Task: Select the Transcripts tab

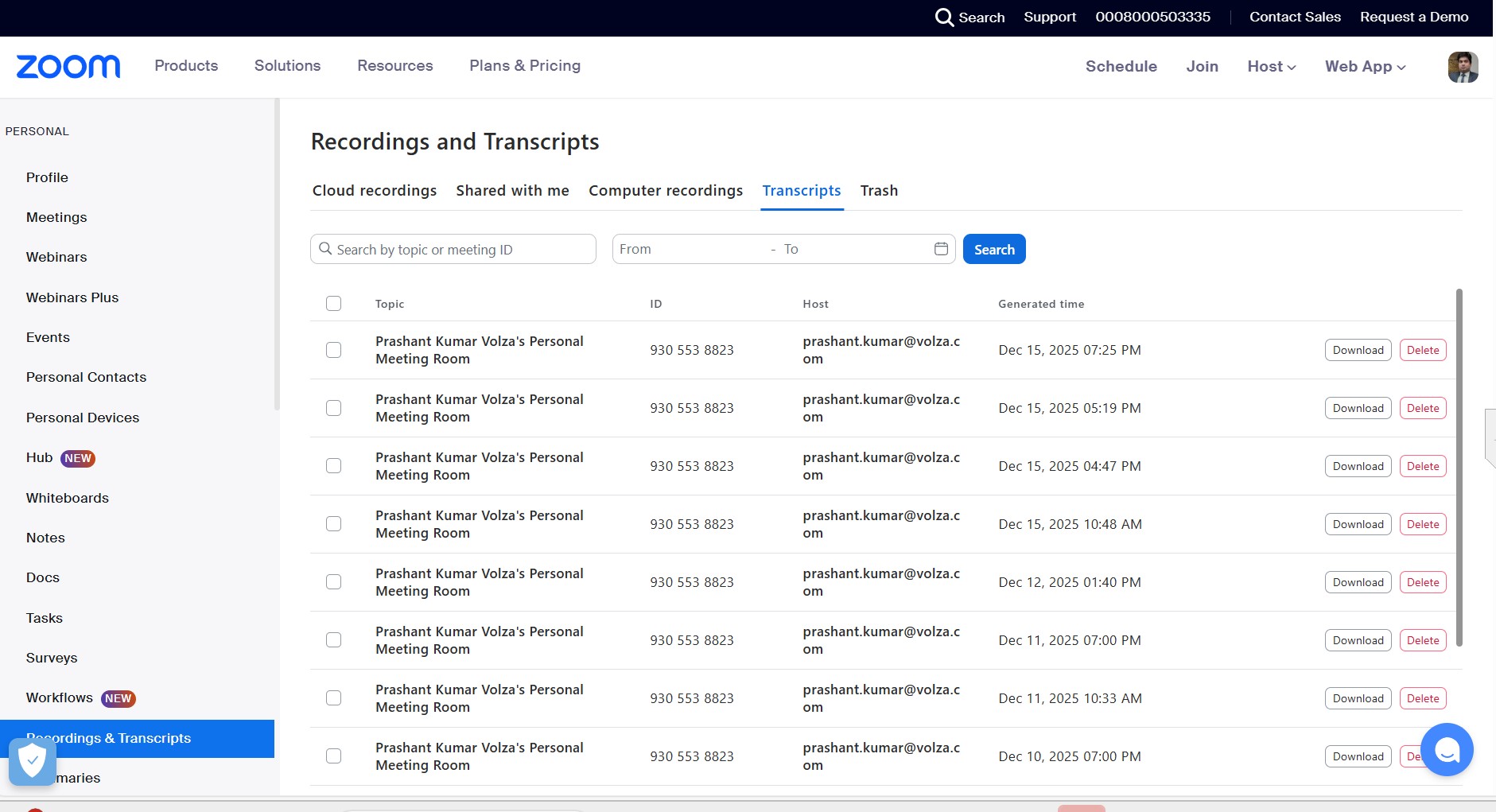Action: click(802, 191)
